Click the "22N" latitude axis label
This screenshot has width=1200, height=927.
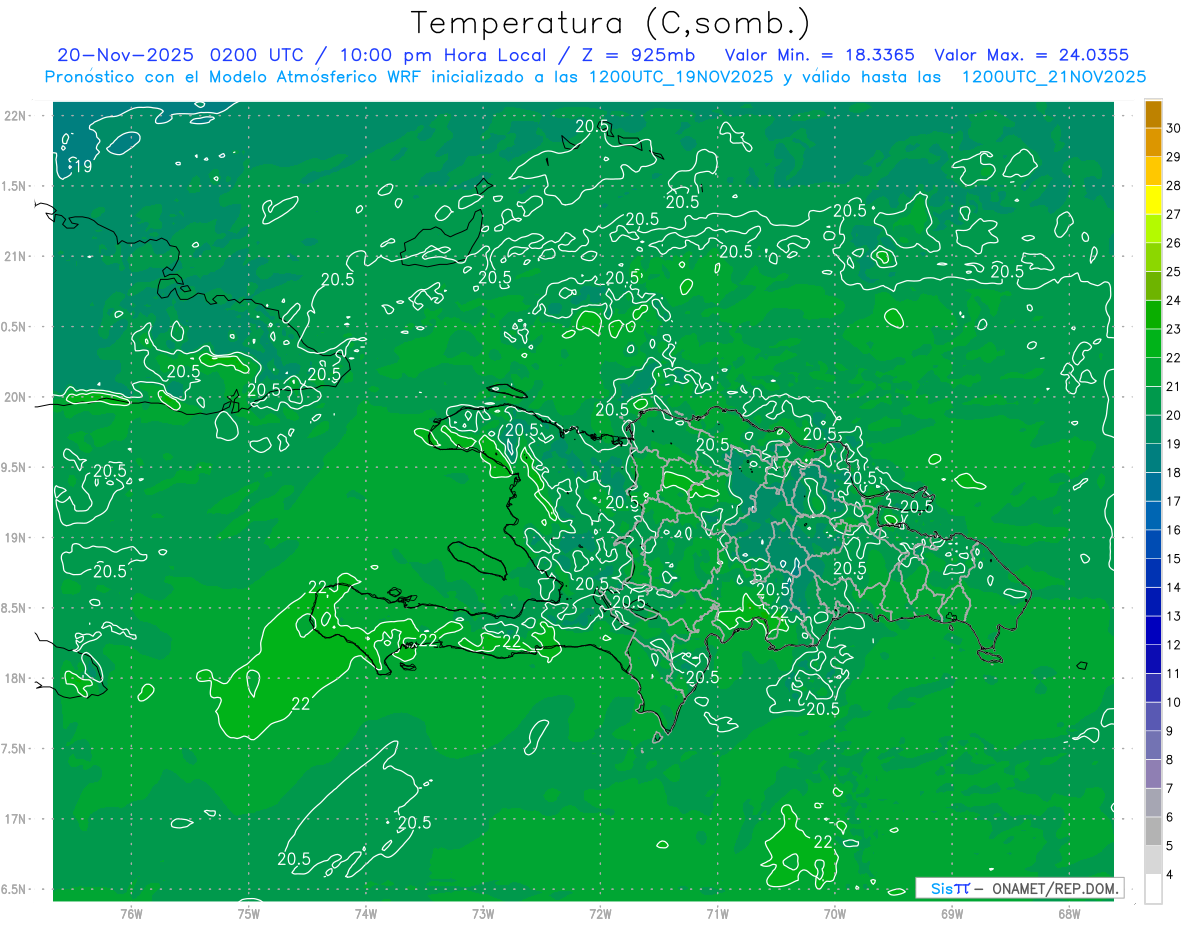pos(16,116)
